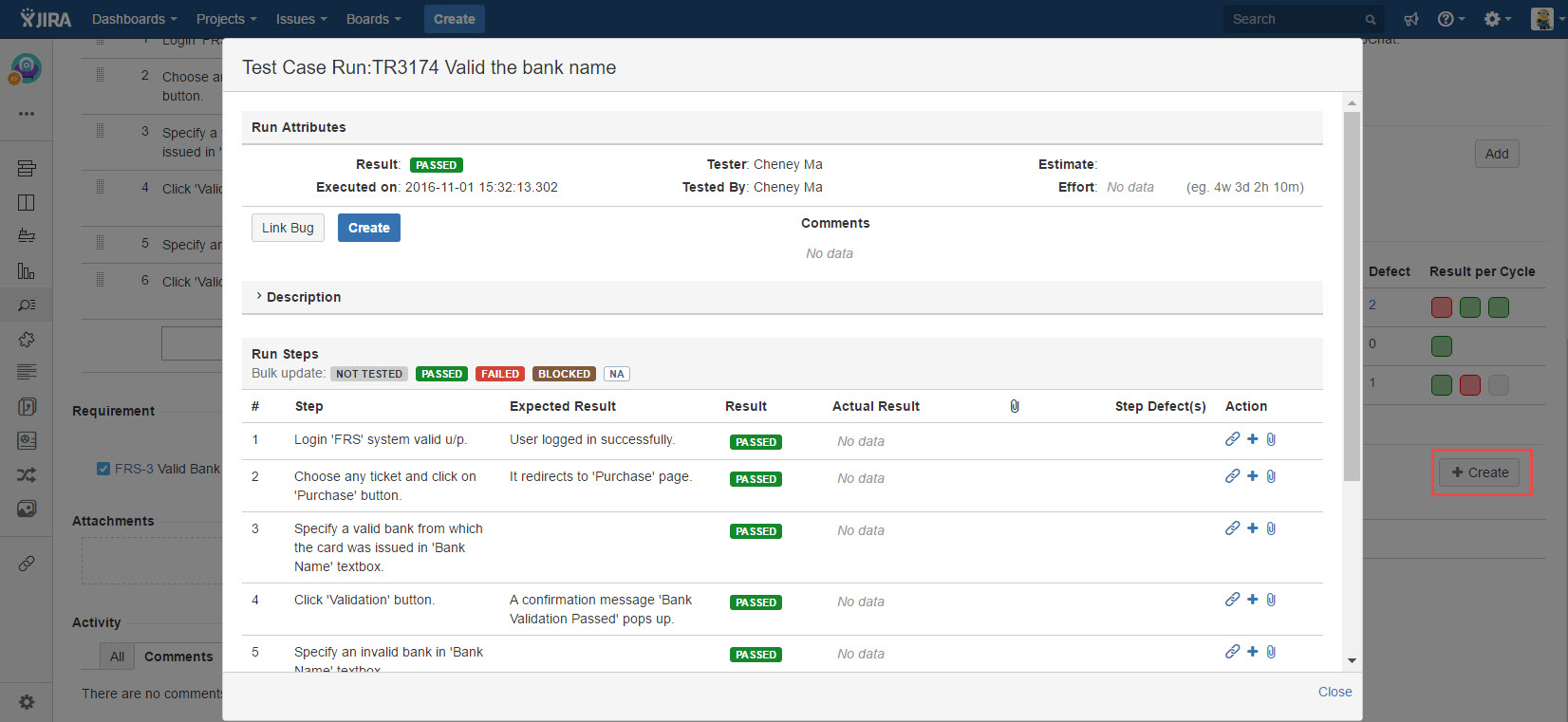
Task: Click the sidebar settings gear at bottom
Action: pyautogui.click(x=27, y=702)
